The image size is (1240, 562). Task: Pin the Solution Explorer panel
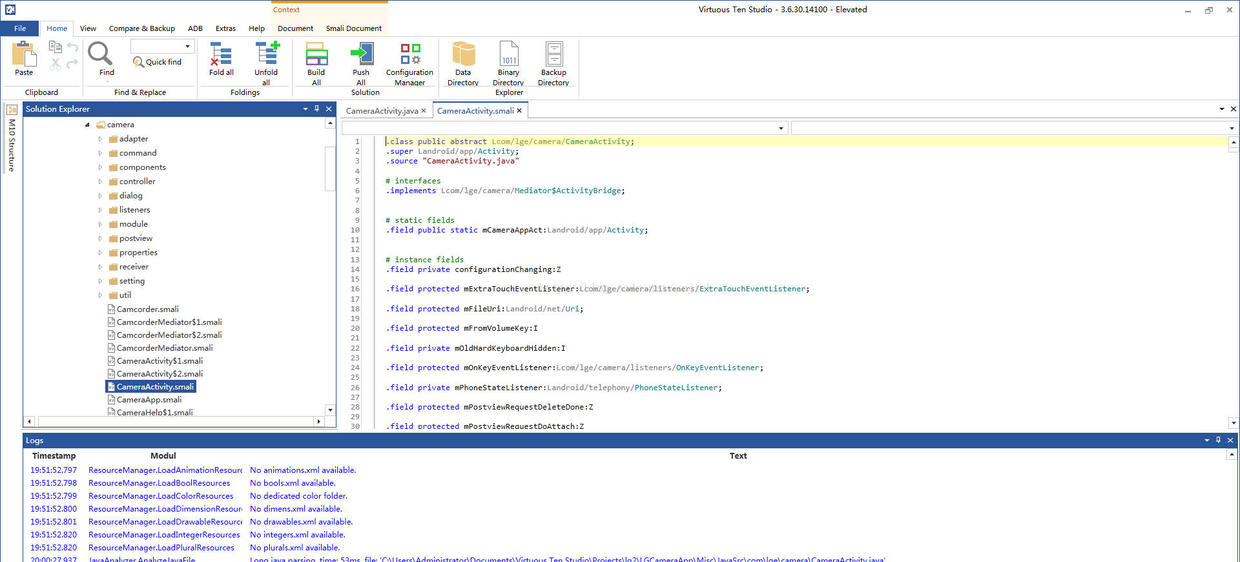(317, 109)
